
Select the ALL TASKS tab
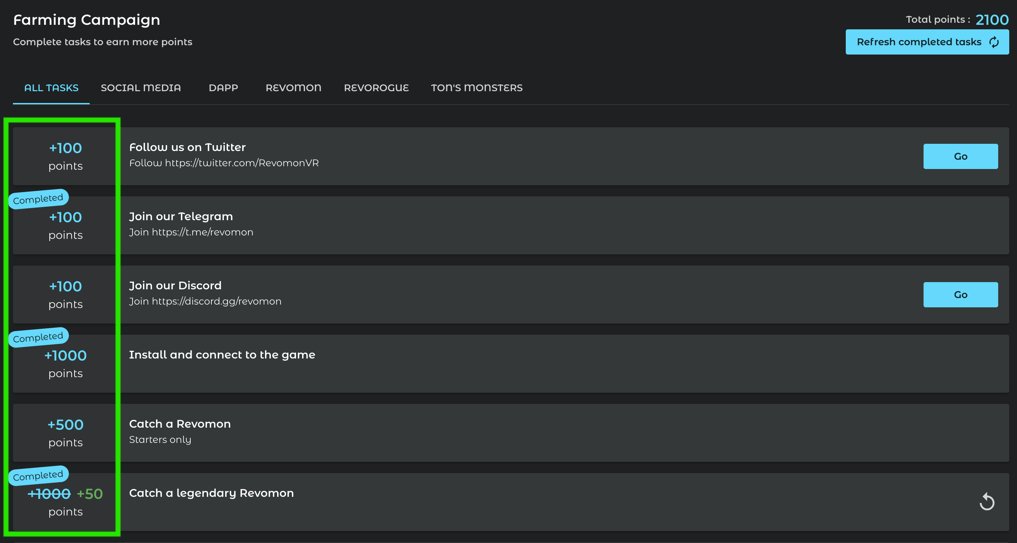51,88
